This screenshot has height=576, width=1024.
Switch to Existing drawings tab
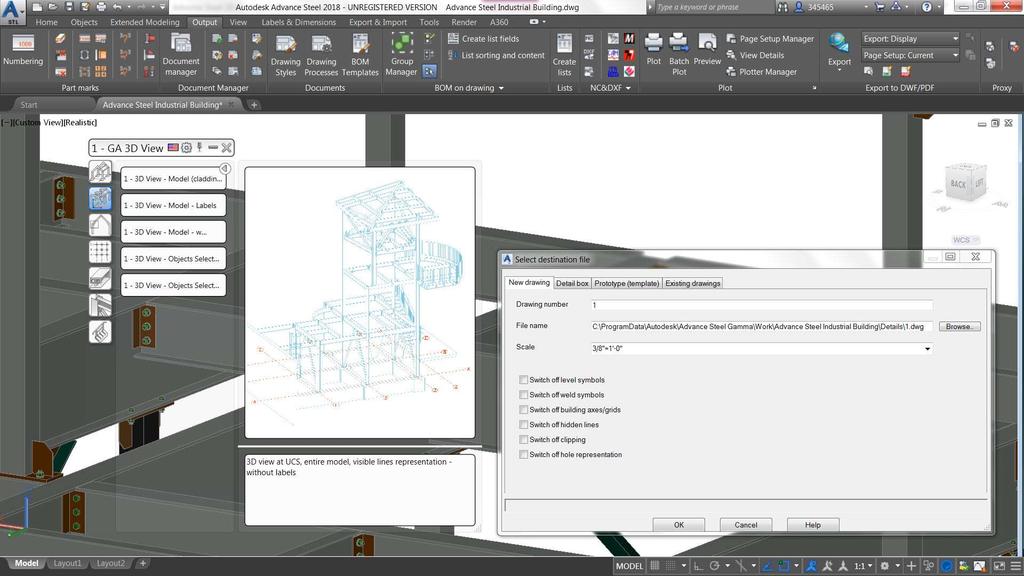tap(692, 283)
